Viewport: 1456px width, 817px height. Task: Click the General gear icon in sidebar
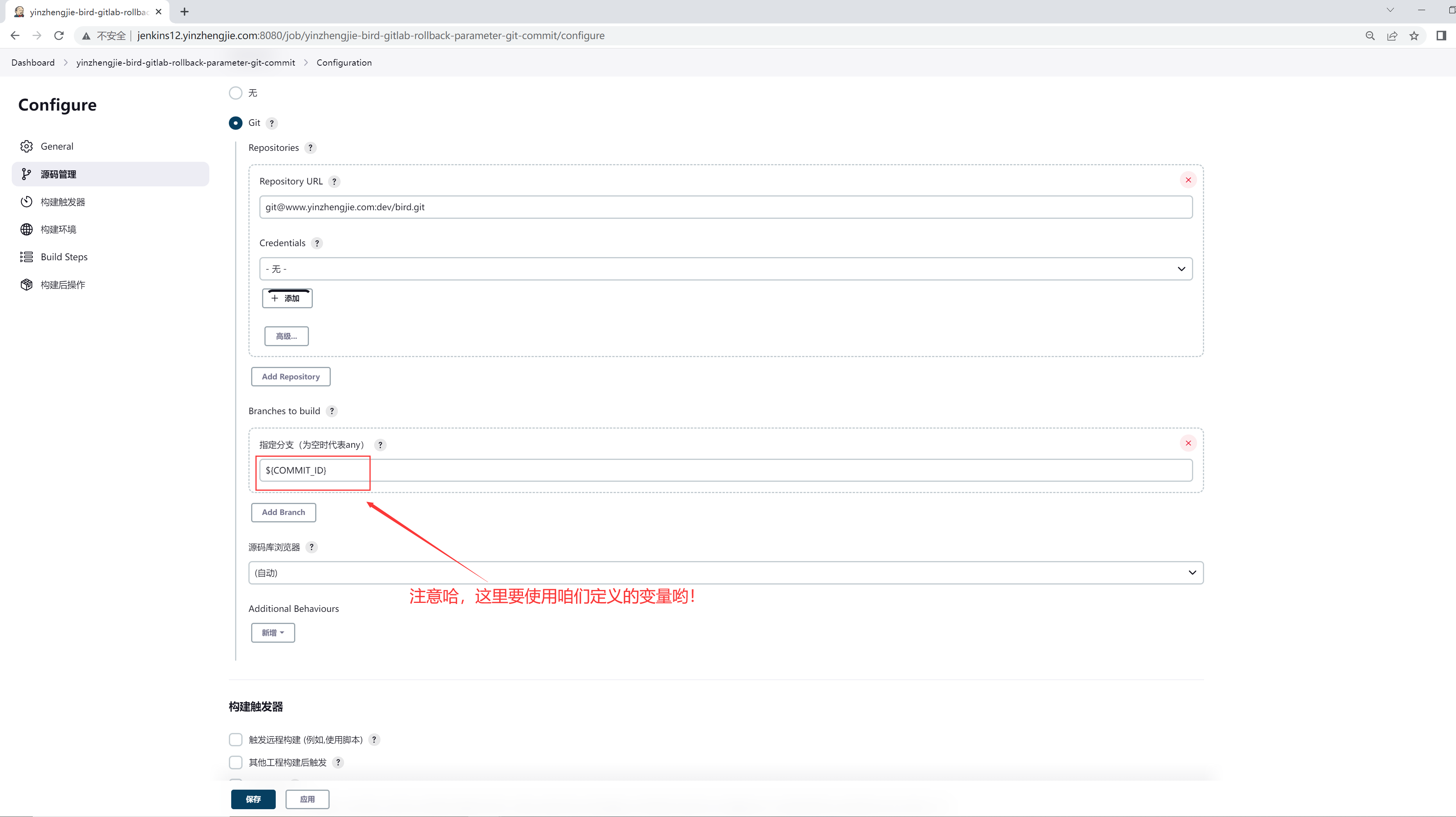tap(27, 147)
